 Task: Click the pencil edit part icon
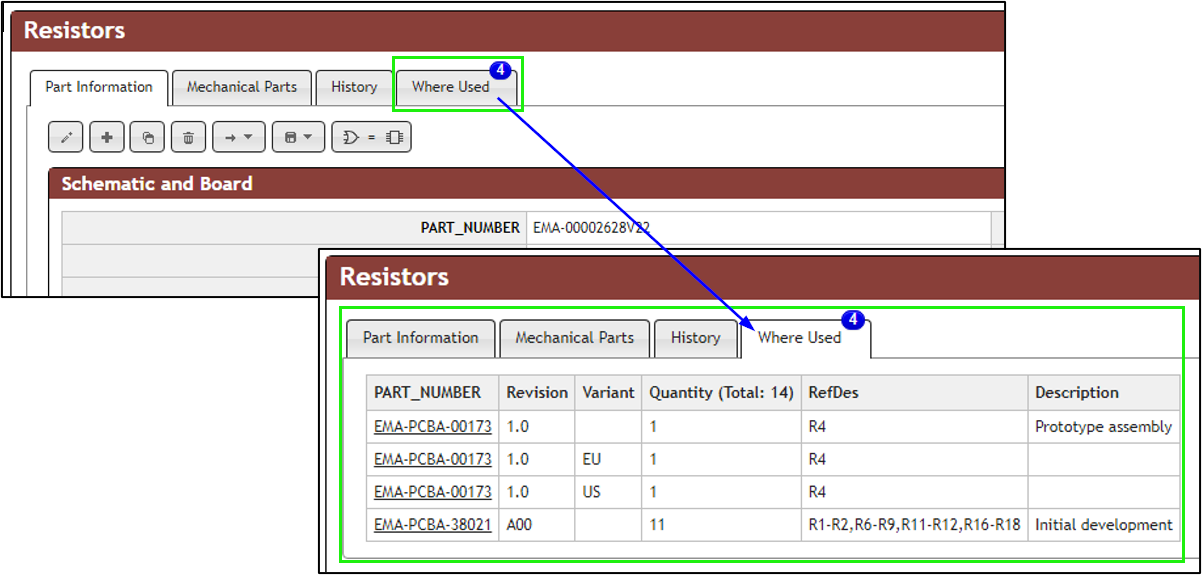click(x=66, y=138)
